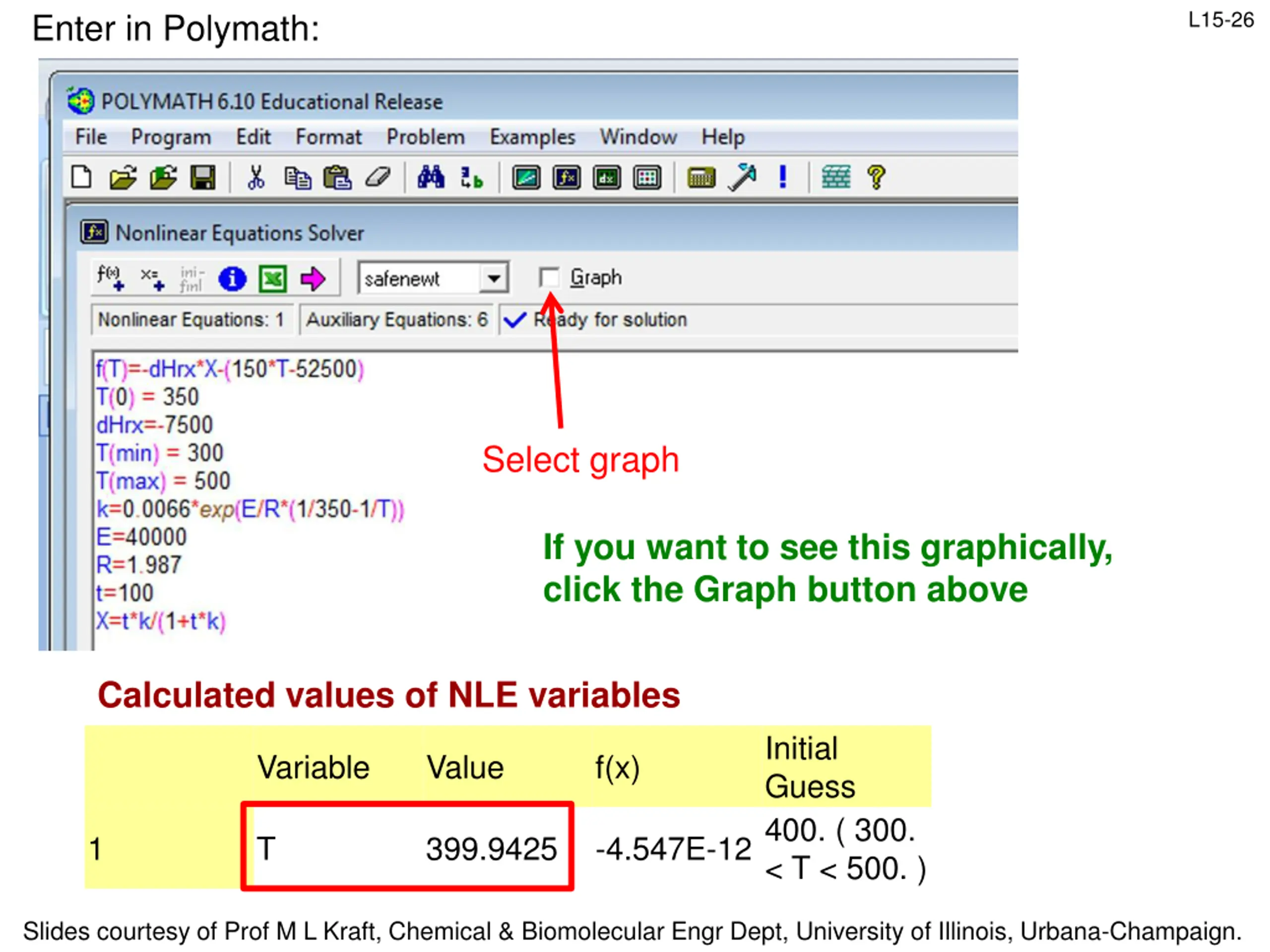Image resolution: width=1270 pixels, height=952 pixels.
Task: Click the a-to-b Replace icon
Action: (x=471, y=178)
